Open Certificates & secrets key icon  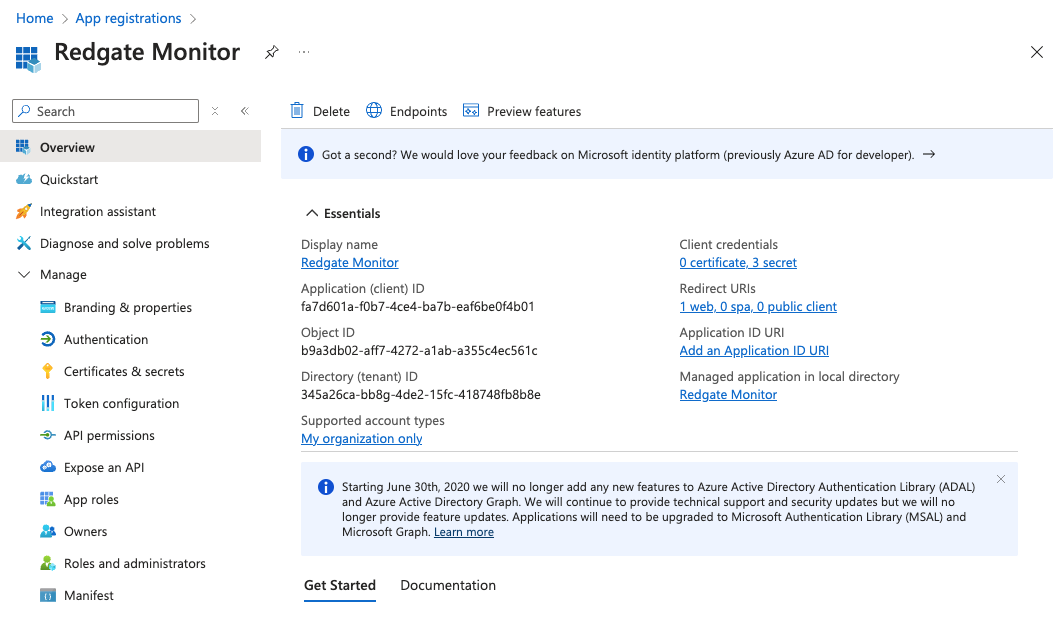click(x=47, y=371)
